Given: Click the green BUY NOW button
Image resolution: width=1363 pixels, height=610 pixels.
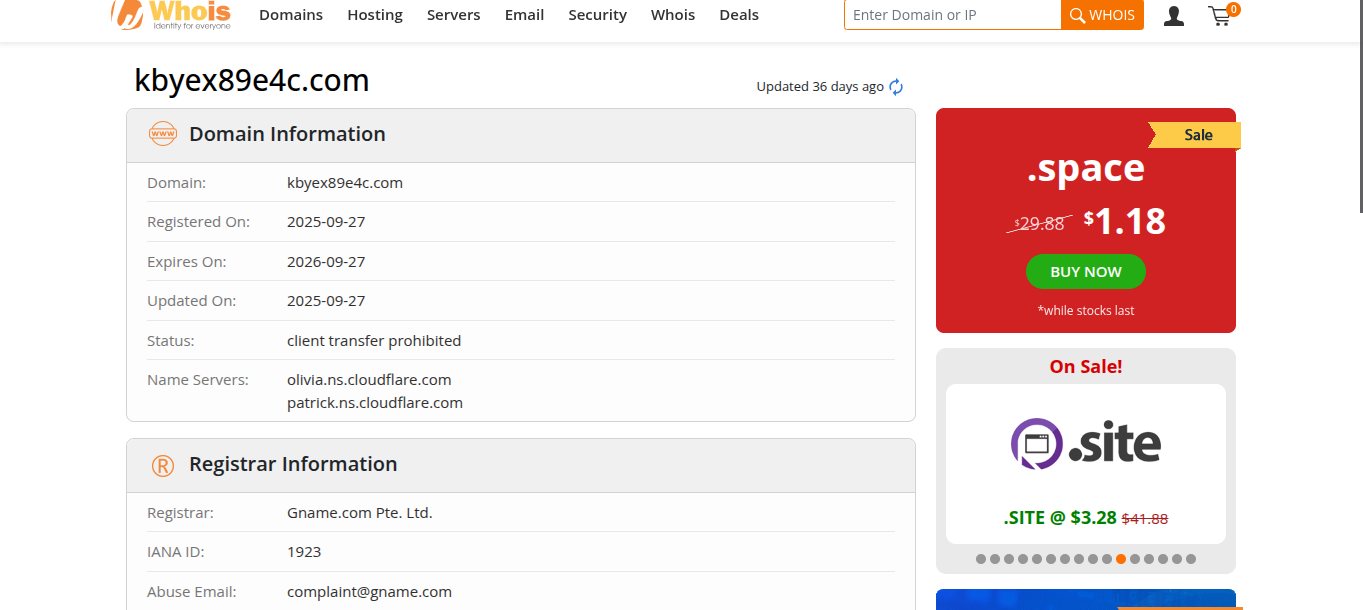Looking at the screenshot, I should (1086, 272).
